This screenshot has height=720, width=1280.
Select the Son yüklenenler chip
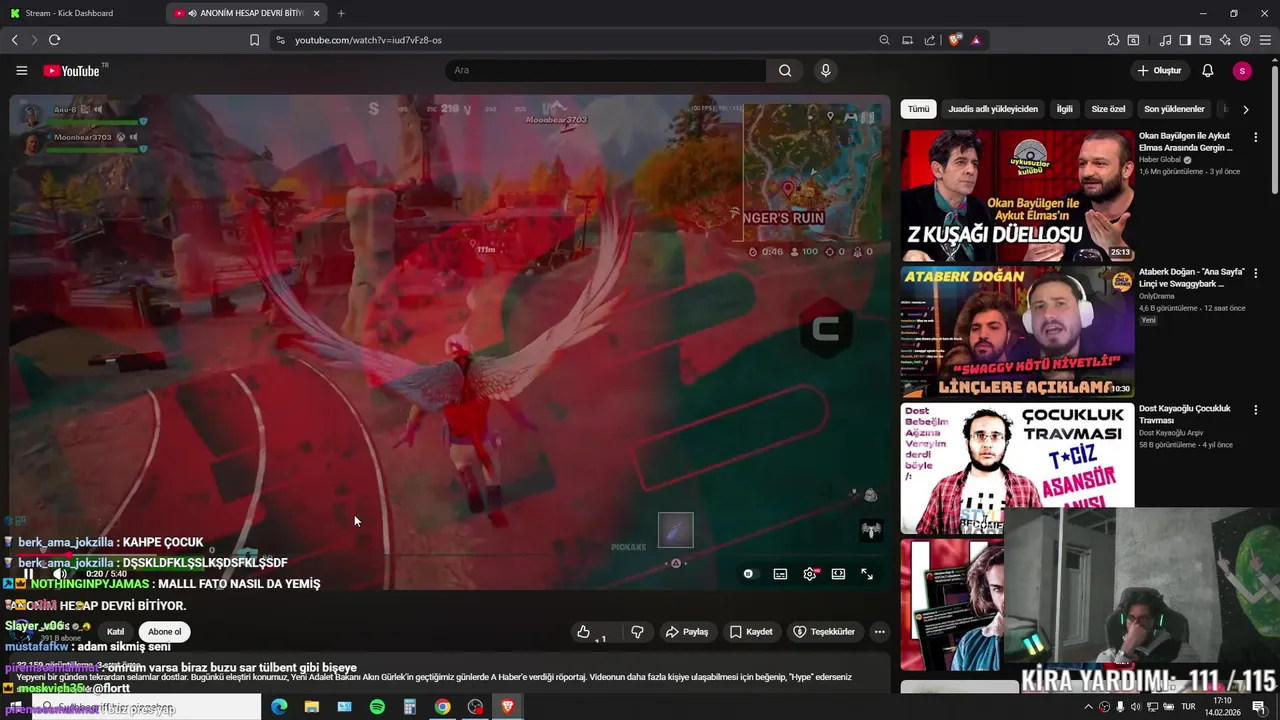pyautogui.click(x=1174, y=109)
